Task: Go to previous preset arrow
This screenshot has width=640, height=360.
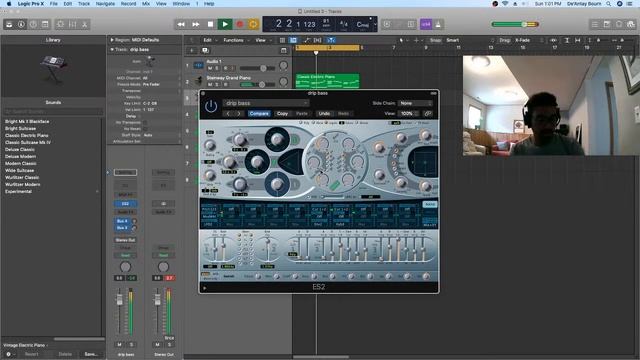Action: pos(228,113)
